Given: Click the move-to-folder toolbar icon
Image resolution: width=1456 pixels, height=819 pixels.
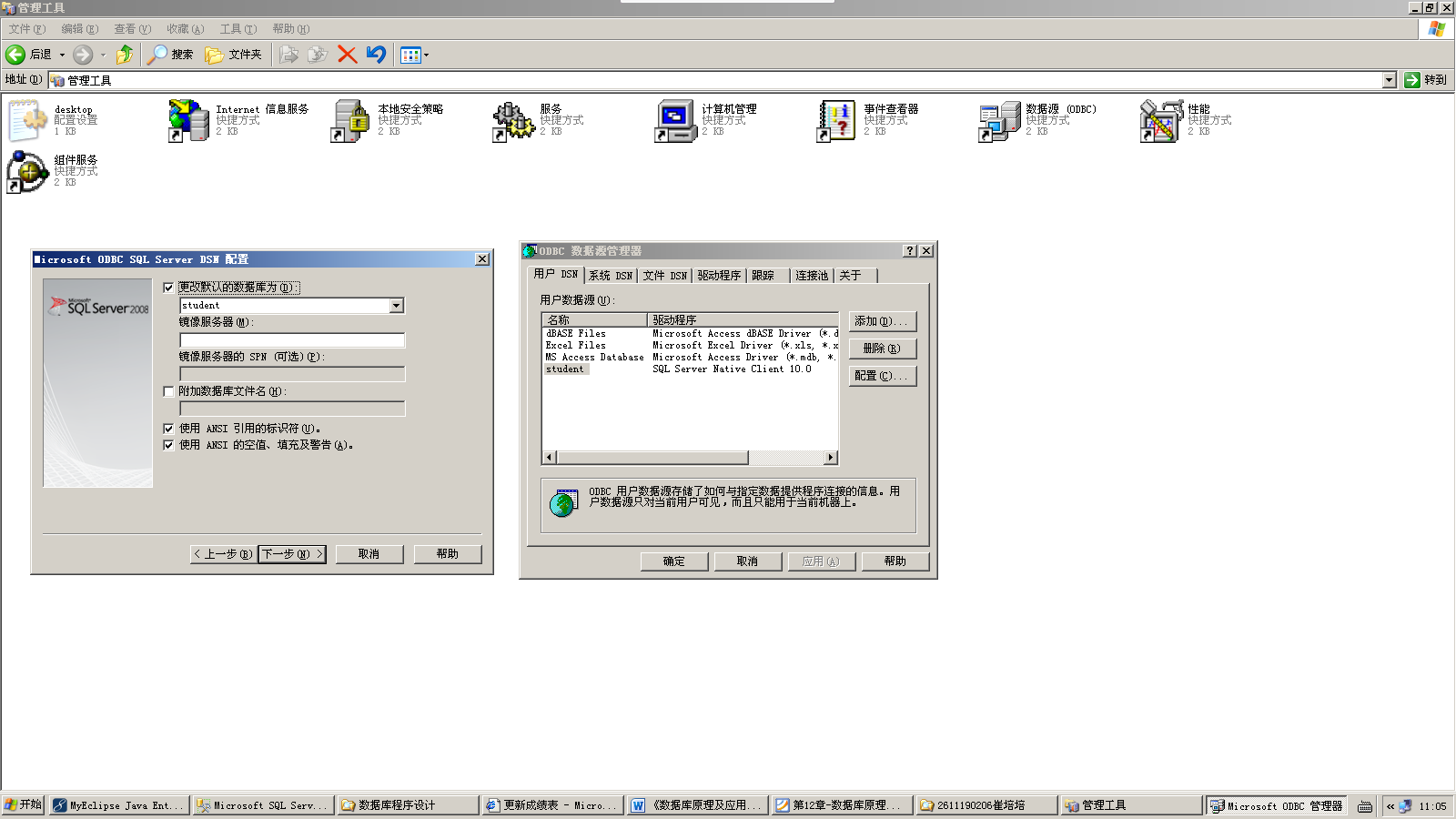Looking at the screenshot, I should point(288,55).
